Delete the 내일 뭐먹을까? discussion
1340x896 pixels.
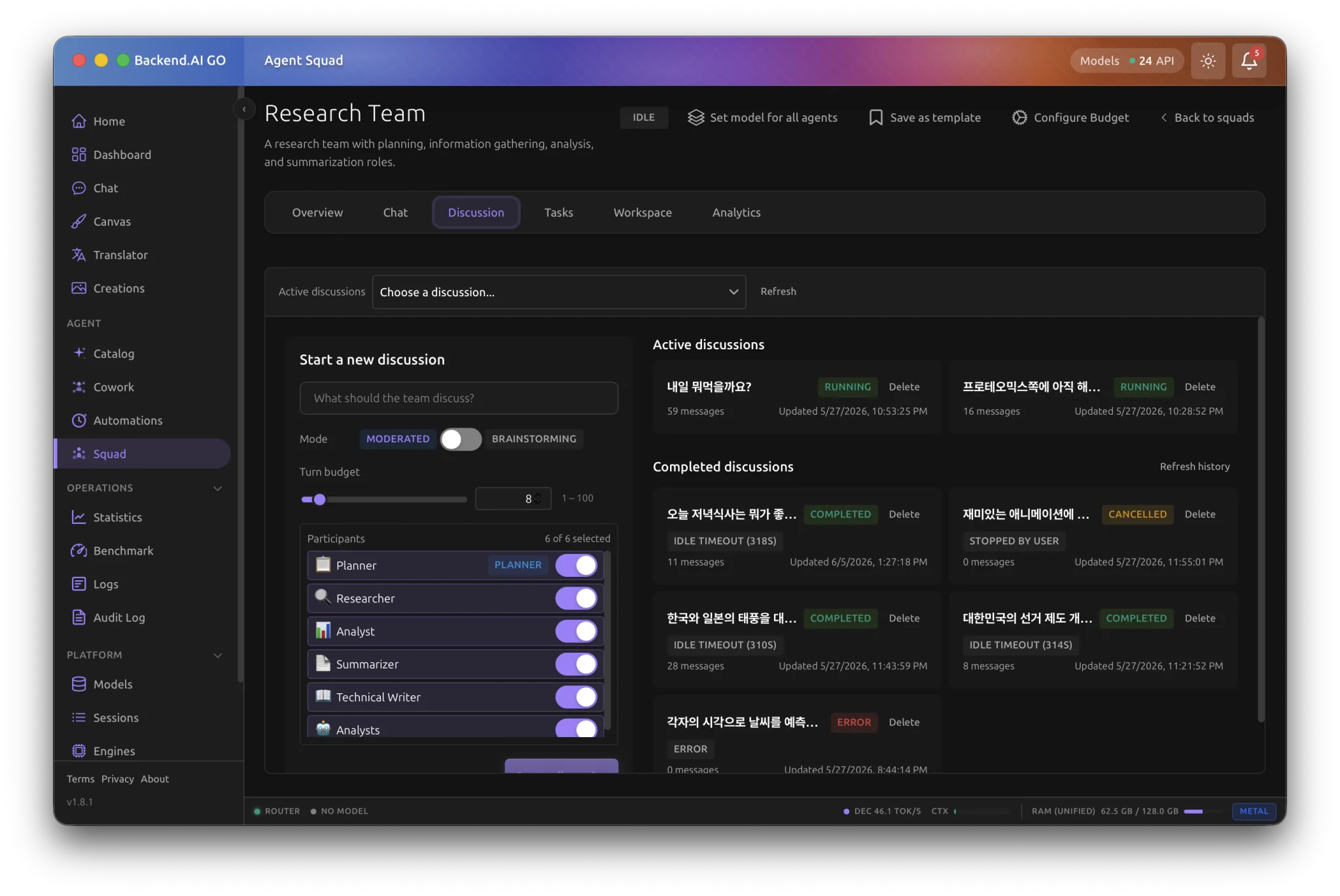click(904, 387)
